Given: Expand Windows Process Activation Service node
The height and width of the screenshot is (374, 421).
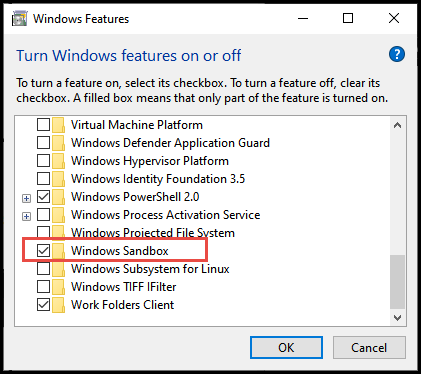Looking at the screenshot, I should [x=26, y=217].
